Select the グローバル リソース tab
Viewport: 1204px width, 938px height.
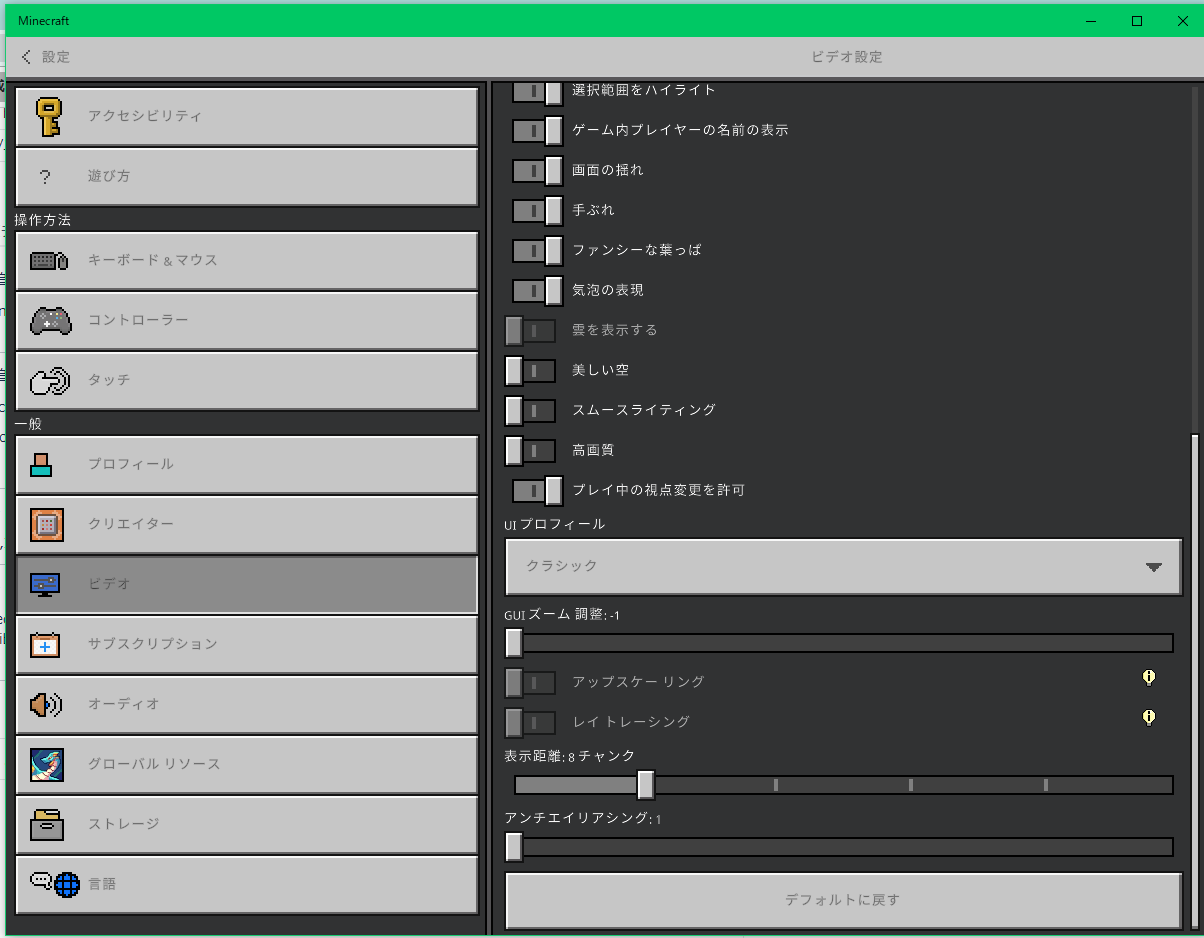pyautogui.click(x=246, y=764)
